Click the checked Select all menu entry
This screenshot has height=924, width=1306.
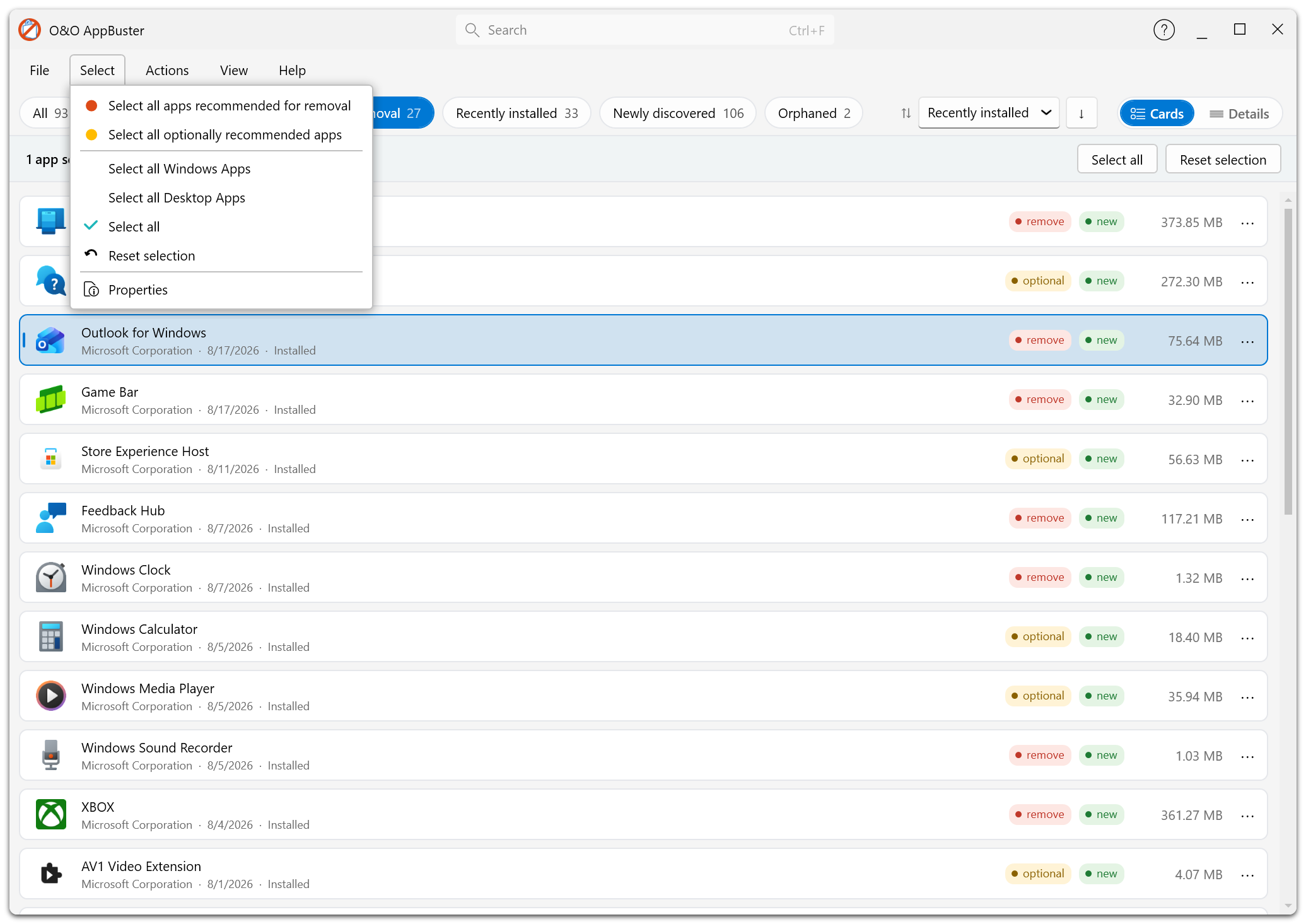(221, 226)
